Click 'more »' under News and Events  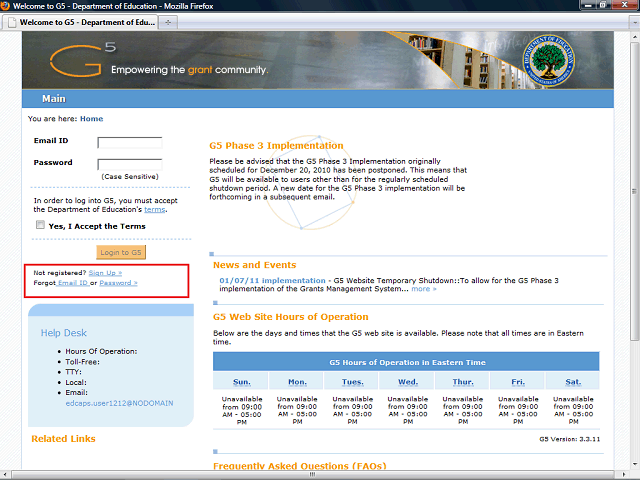(423, 290)
